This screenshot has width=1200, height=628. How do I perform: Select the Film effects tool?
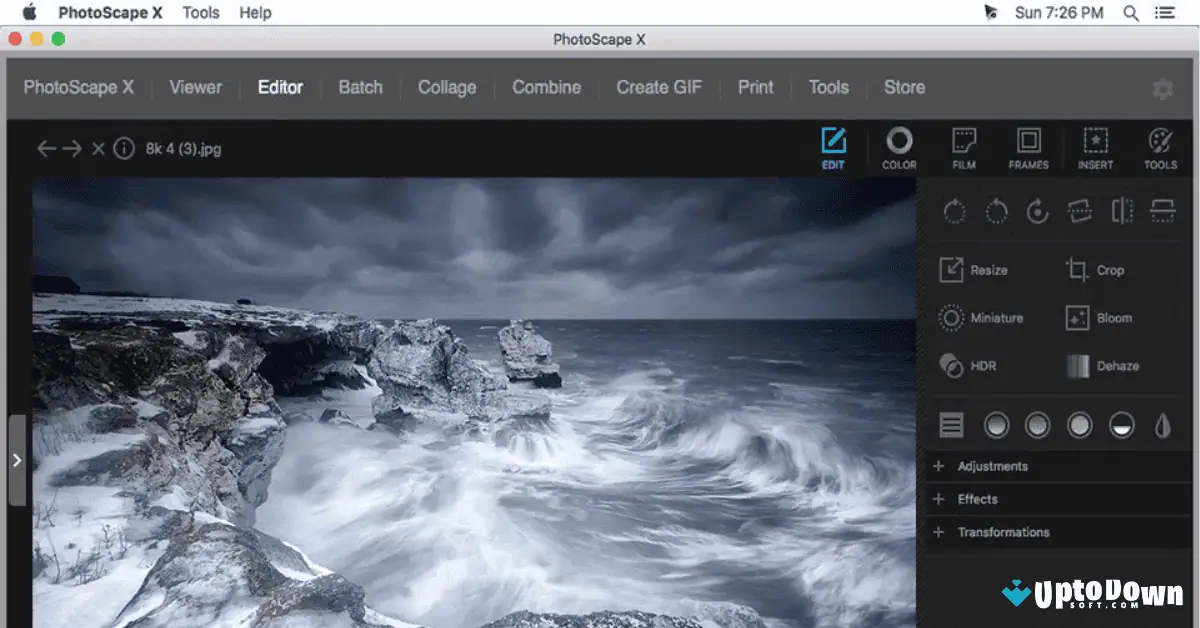click(963, 148)
